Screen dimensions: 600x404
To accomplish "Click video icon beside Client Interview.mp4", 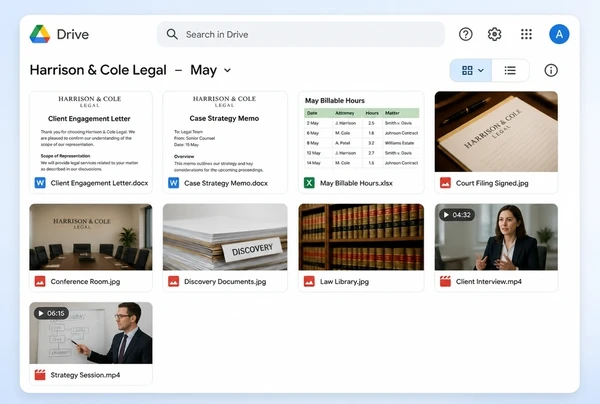I will (445, 282).
